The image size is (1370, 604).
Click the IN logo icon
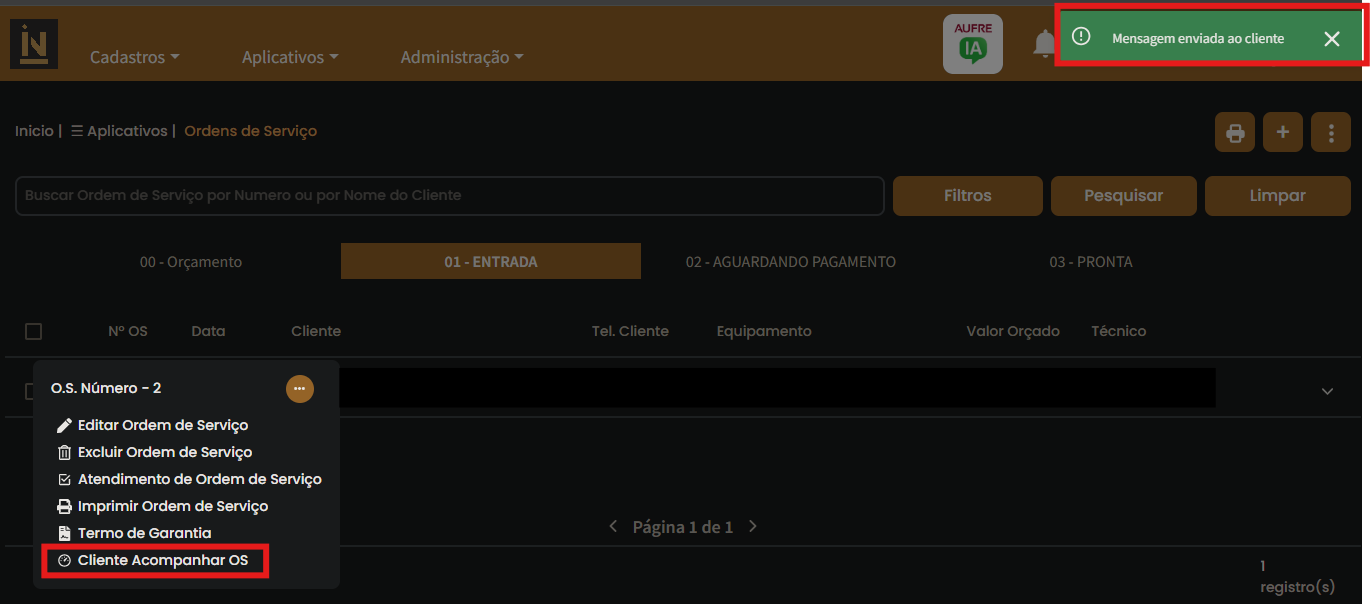coord(34,45)
